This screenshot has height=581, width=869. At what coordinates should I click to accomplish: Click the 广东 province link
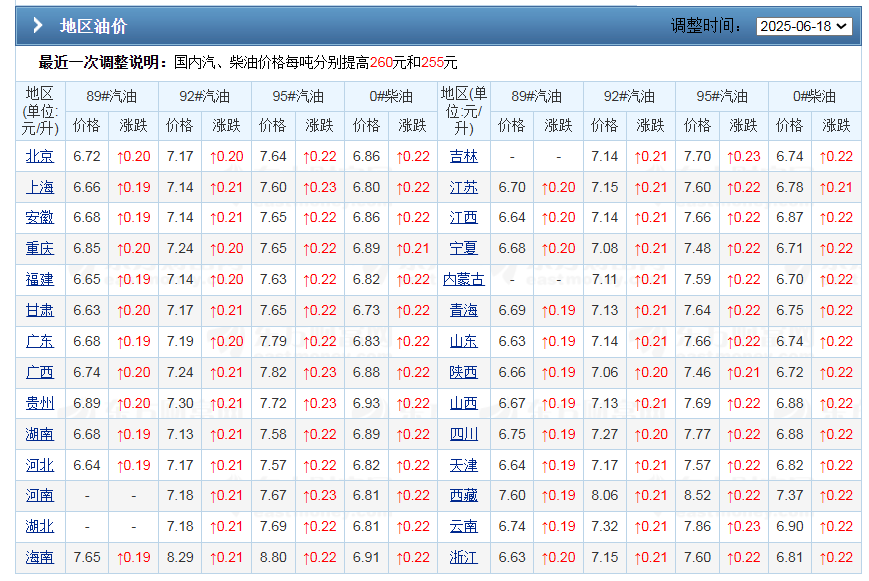pos(40,341)
